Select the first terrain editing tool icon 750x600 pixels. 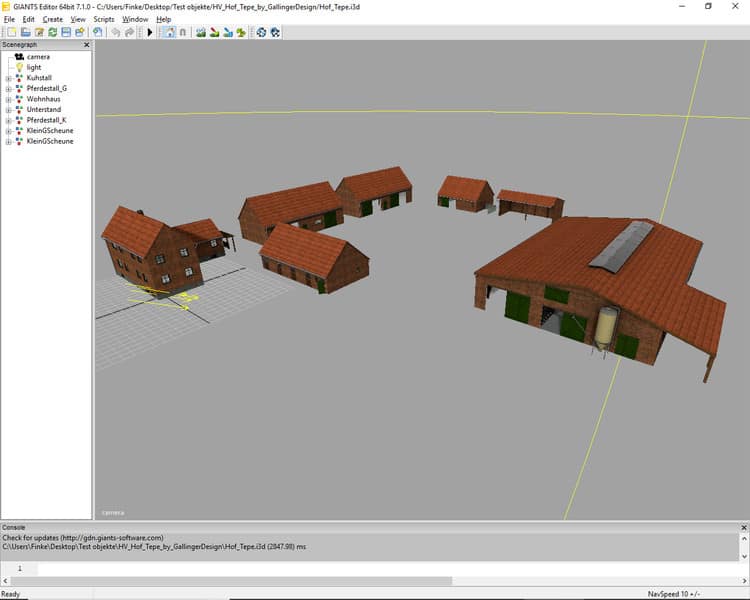coord(201,32)
